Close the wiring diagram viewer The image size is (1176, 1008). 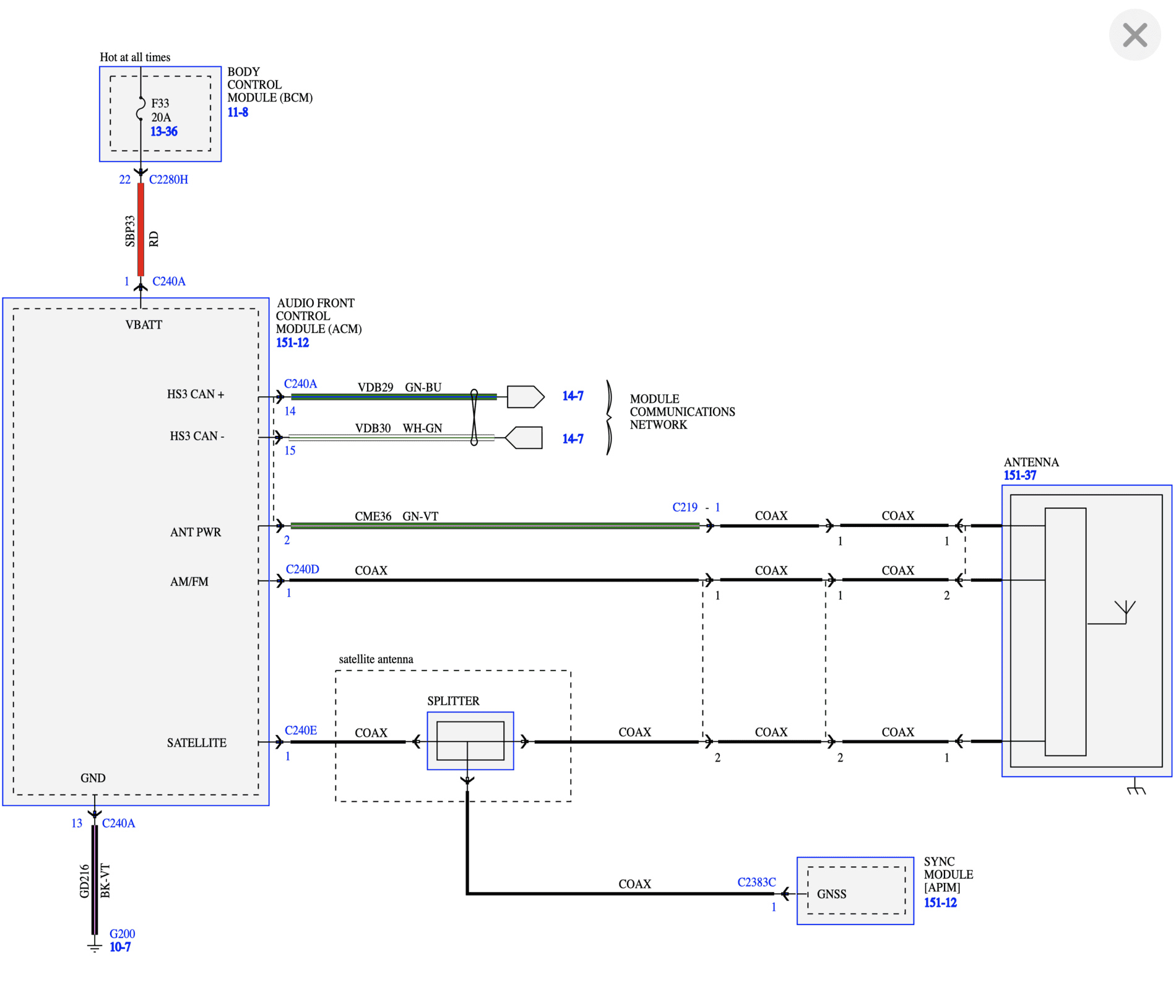point(1135,35)
